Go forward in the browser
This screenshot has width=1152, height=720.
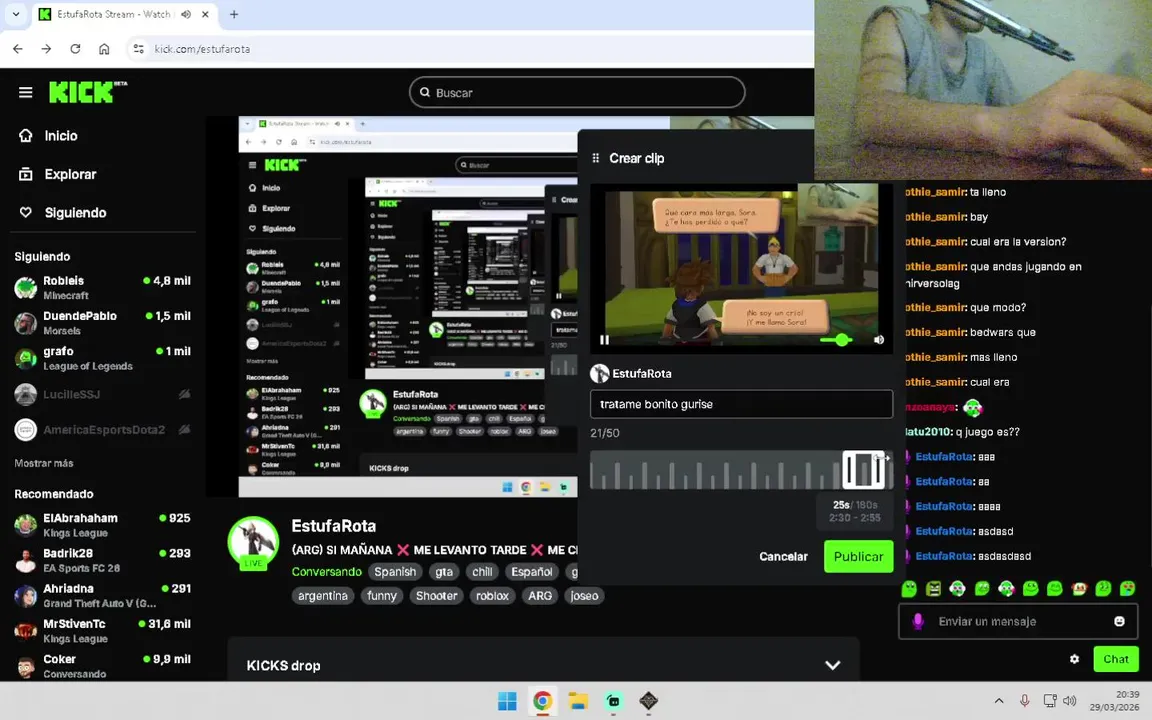(46, 48)
